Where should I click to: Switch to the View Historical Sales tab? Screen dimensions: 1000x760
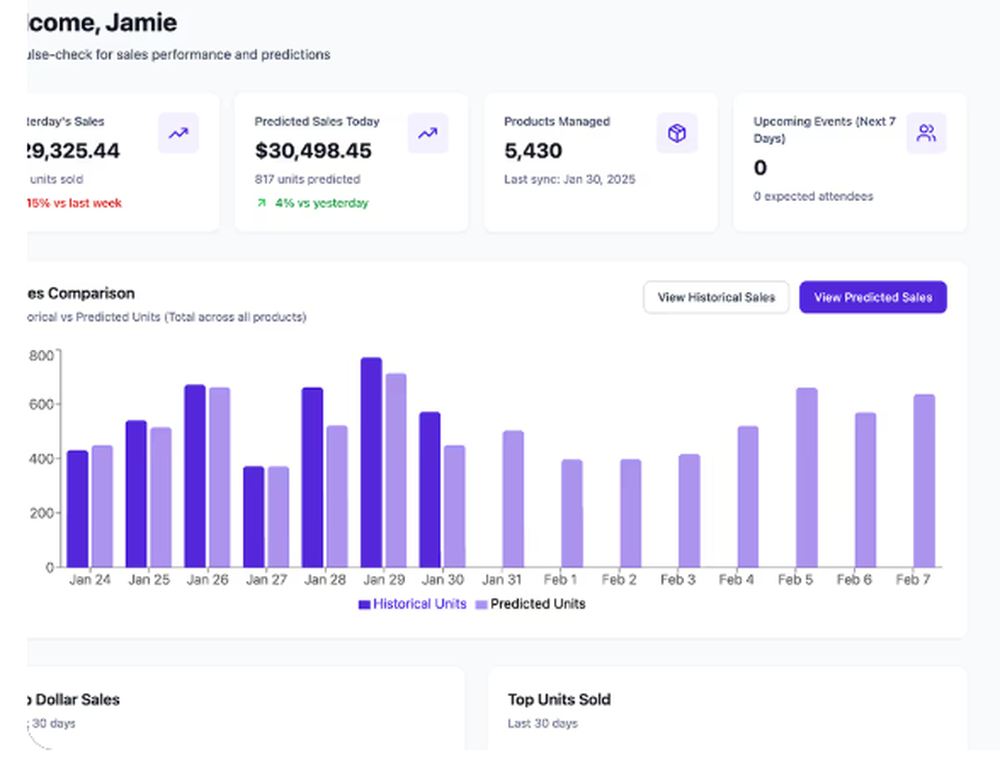716,297
